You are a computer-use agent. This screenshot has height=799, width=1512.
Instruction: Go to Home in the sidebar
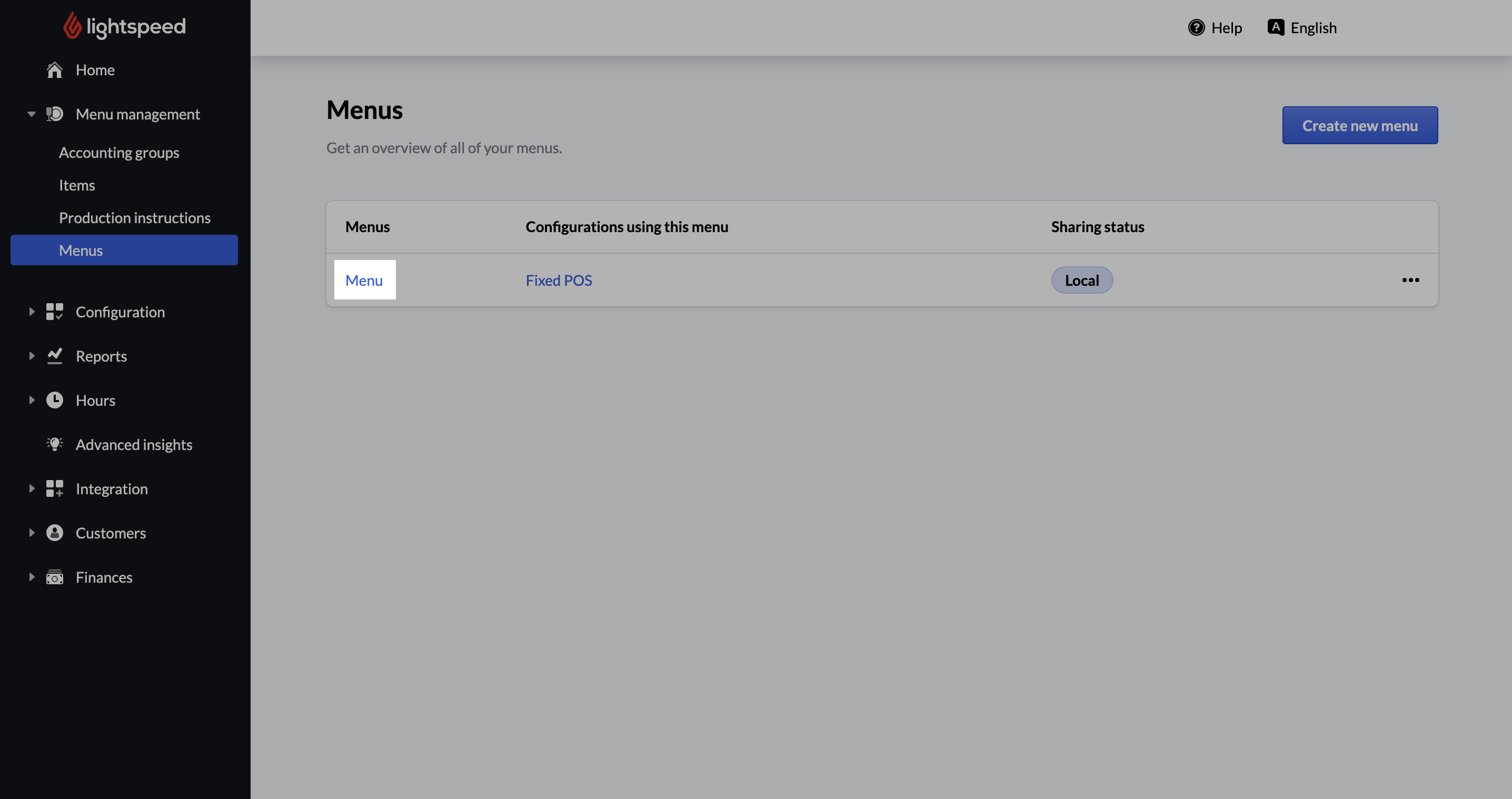tap(95, 70)
